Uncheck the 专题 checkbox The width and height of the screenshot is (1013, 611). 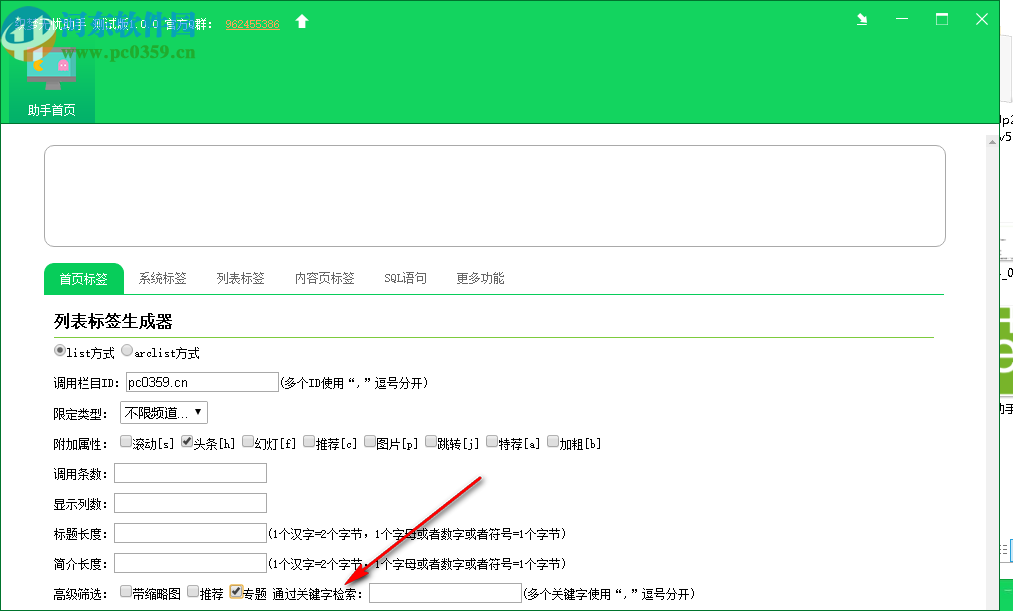click(236, 592)
